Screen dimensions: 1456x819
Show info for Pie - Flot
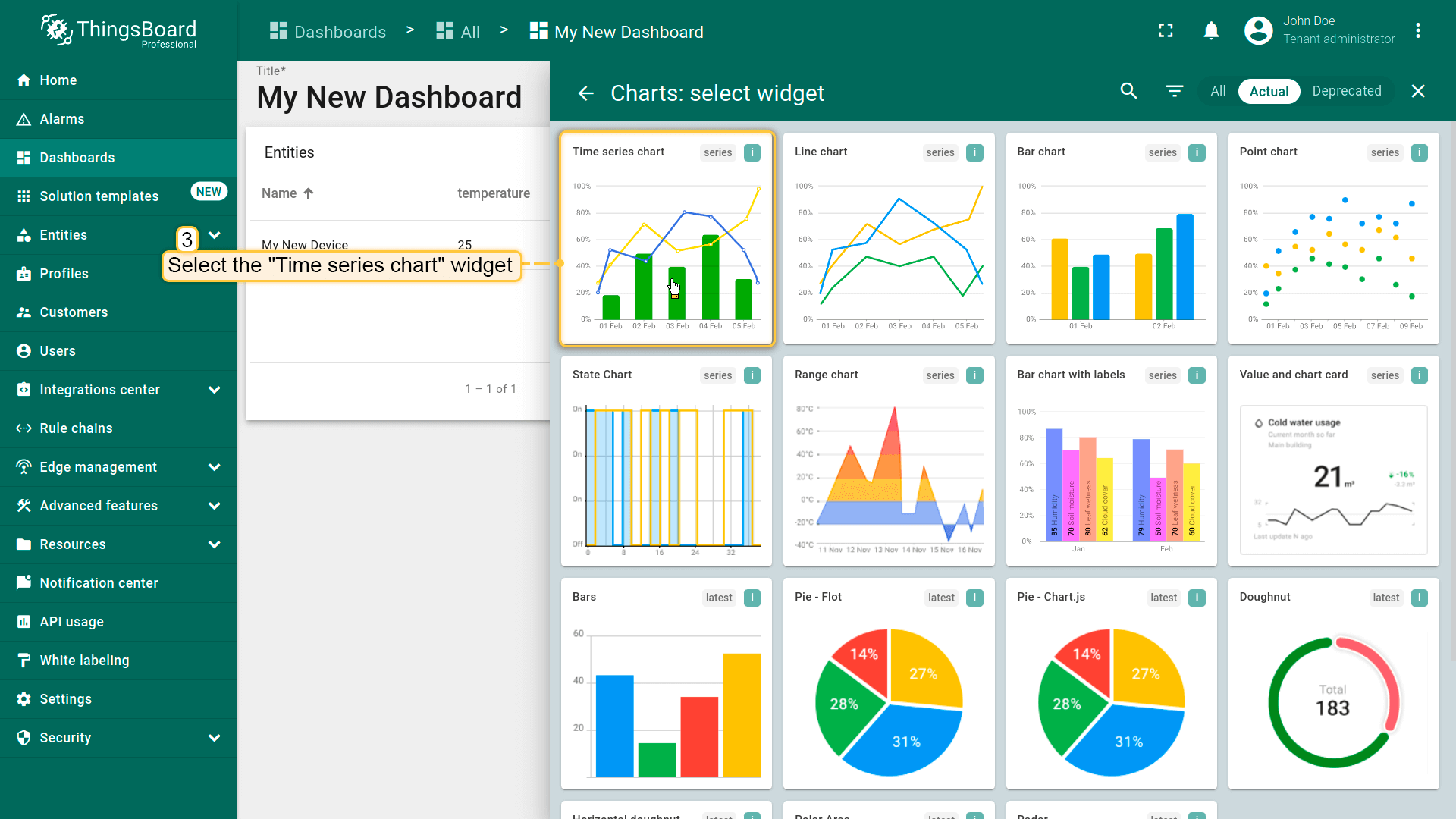[x=975, y=598]
